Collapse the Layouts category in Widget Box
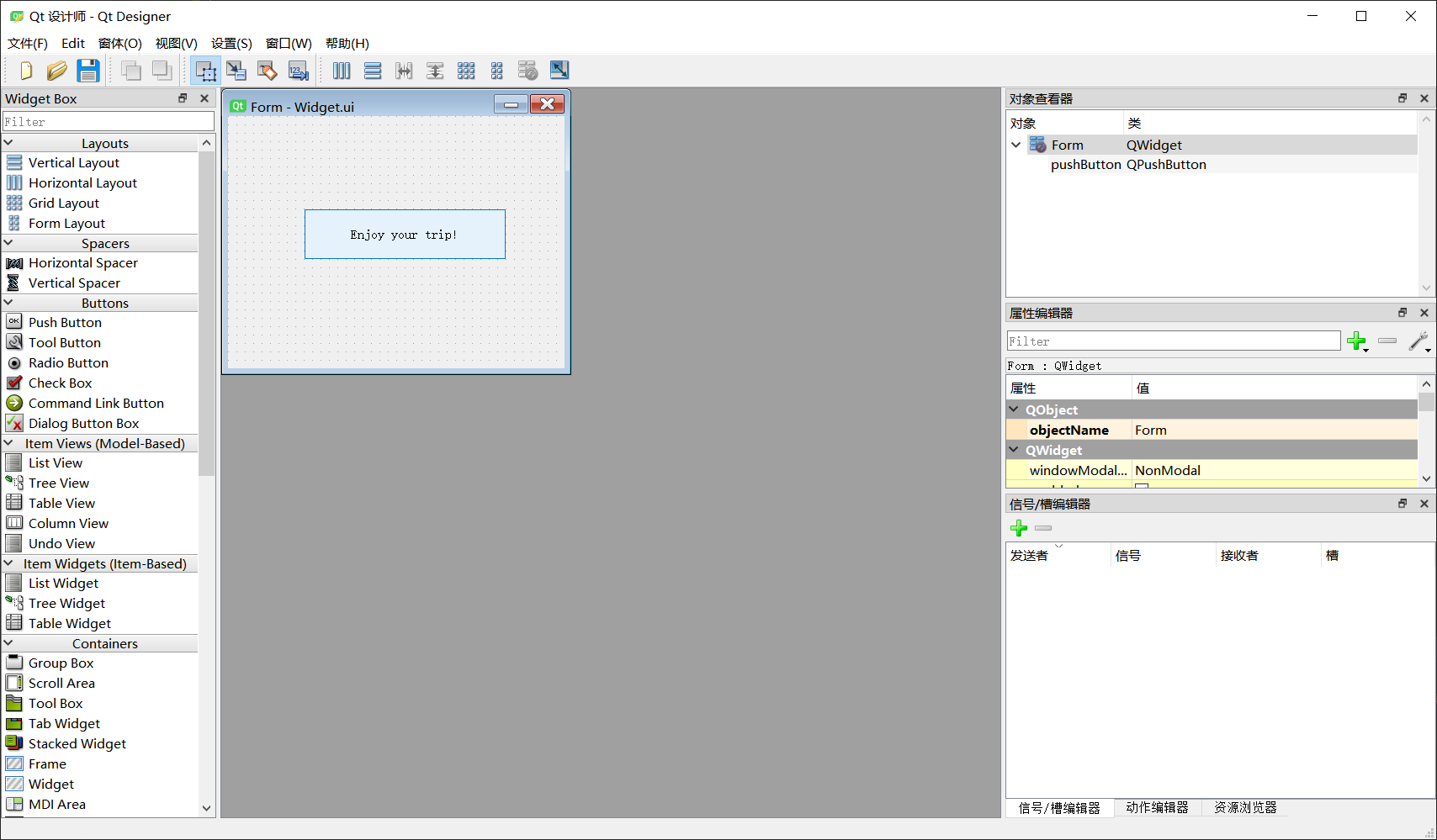This screenshot has width=1437, height=840. tap(8, 143)
